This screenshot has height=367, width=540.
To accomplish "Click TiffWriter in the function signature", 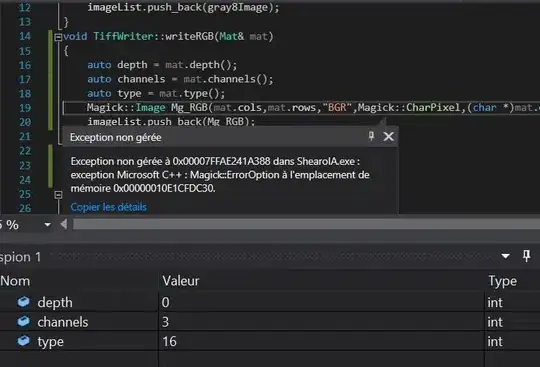I will pyautogui.click(x=123, y=36).
